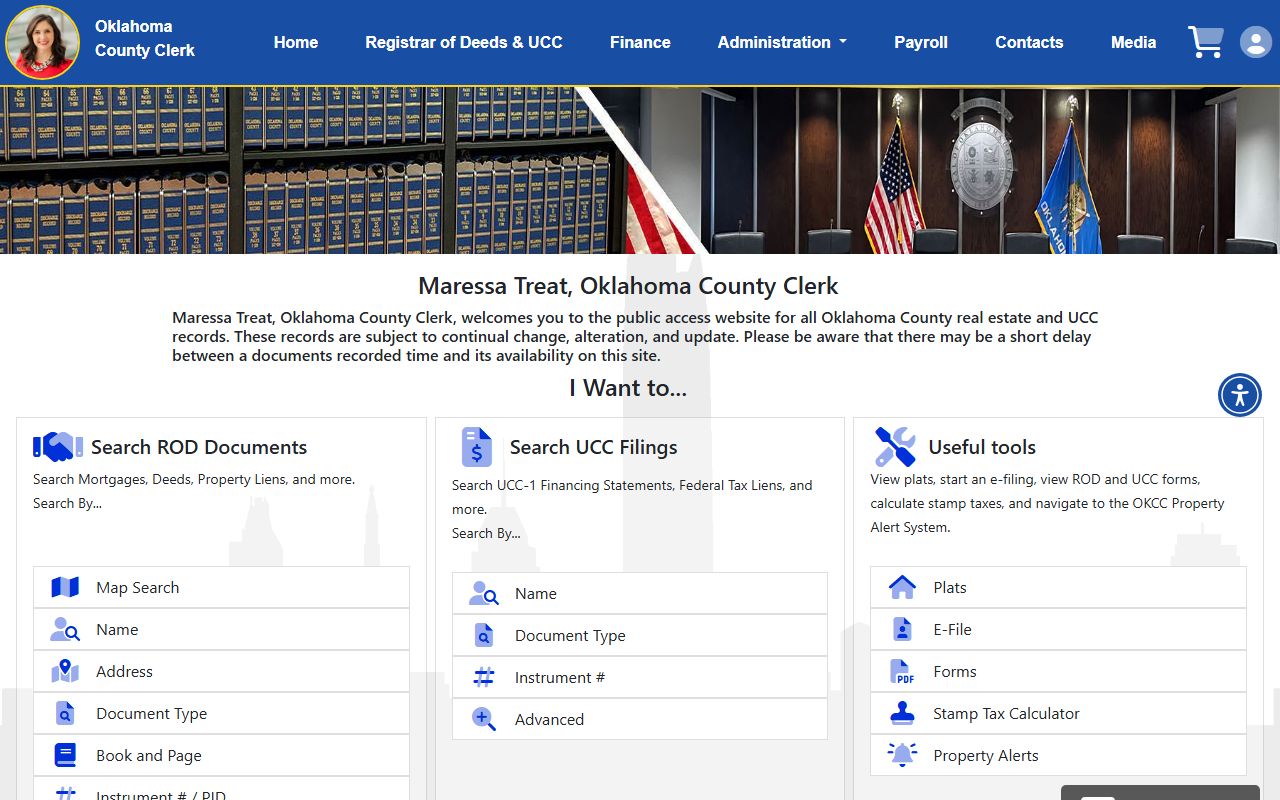Click the Oklahoma County Clerk title link
The image size is (1280, 800).
click(x=145, y=38)
